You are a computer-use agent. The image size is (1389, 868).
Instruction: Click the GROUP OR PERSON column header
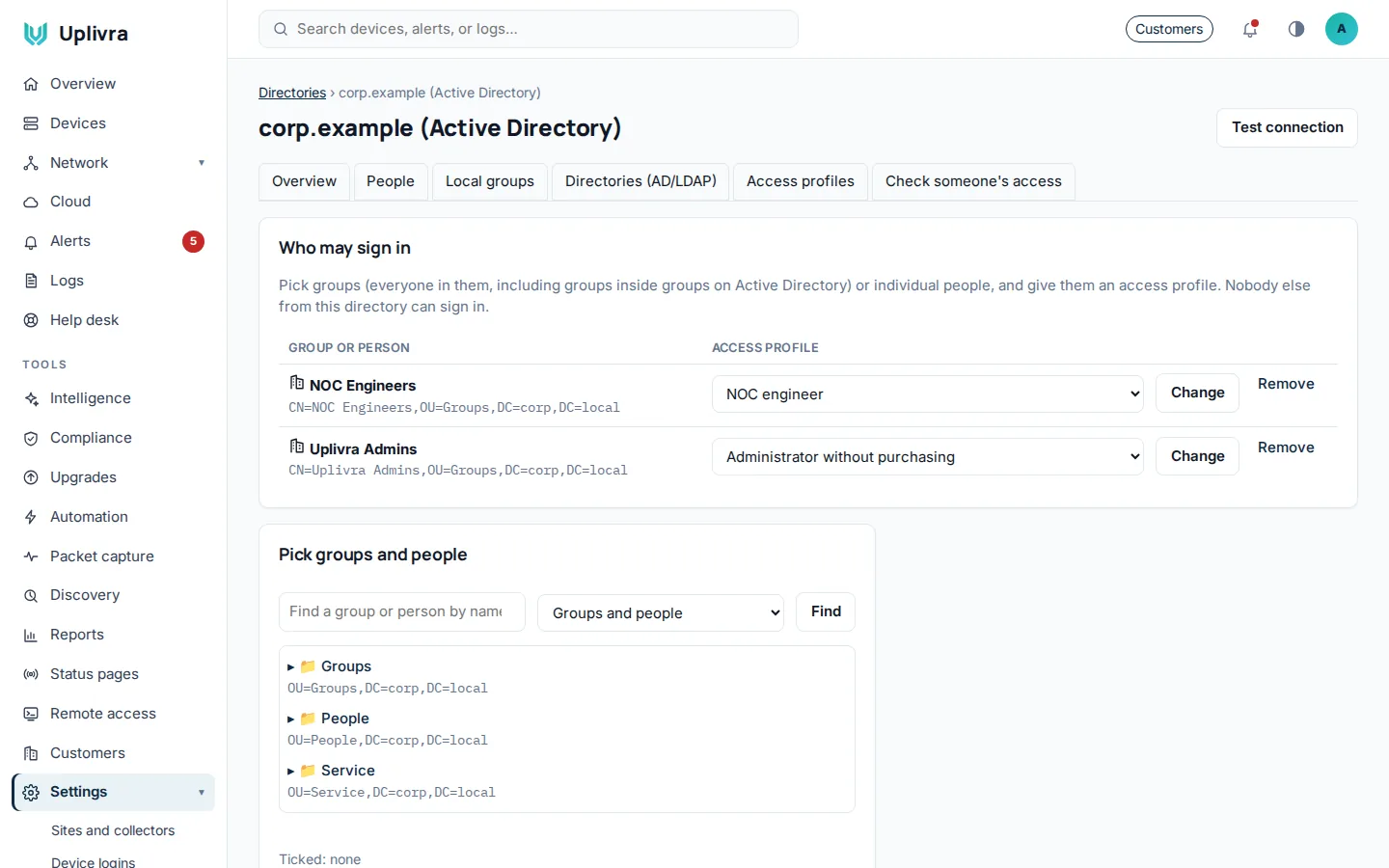(349, 347)
